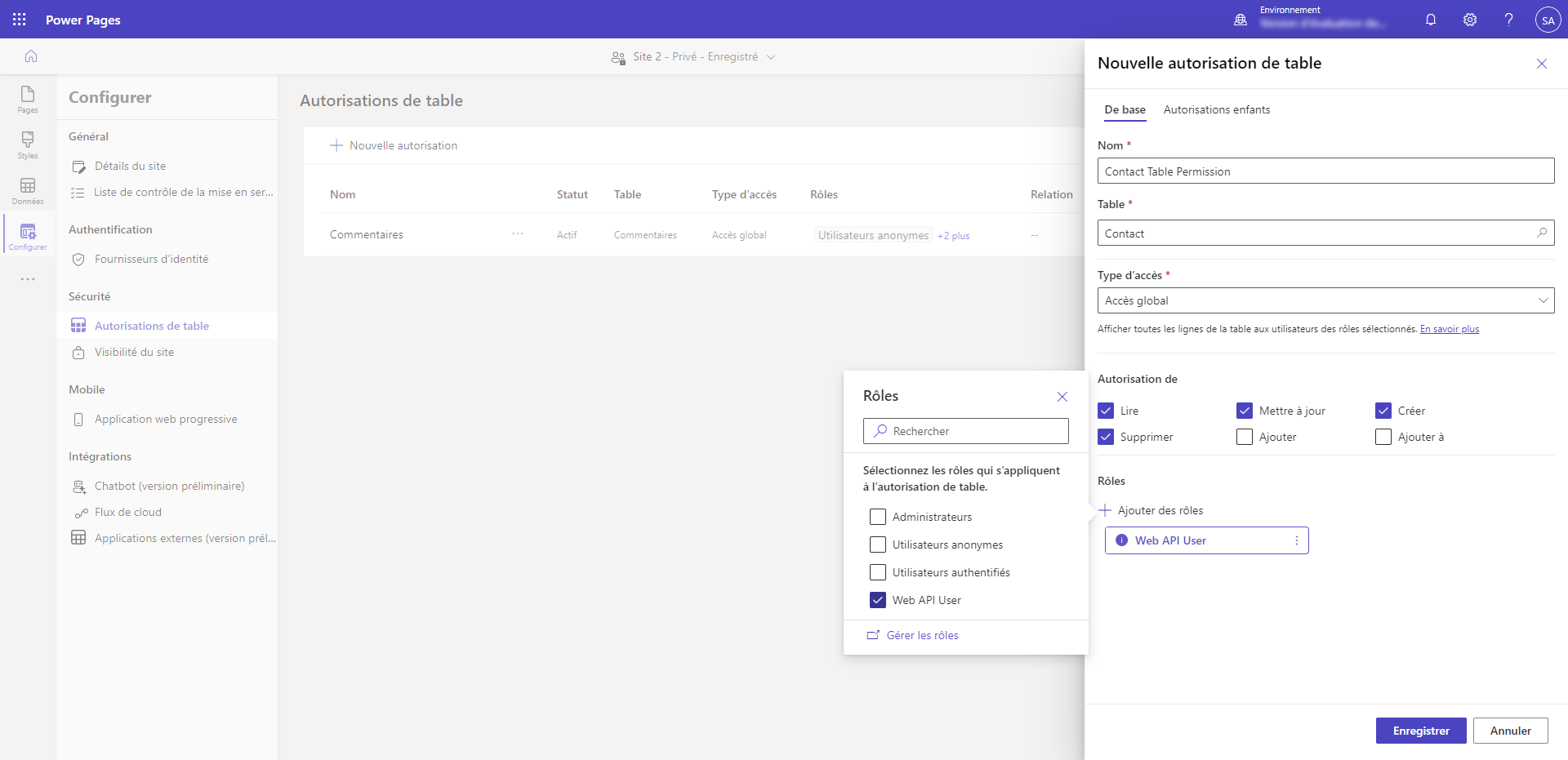The image size is (1568, 760).
Task: Expand the Site 2 site selector chevron
Action: 771,57
